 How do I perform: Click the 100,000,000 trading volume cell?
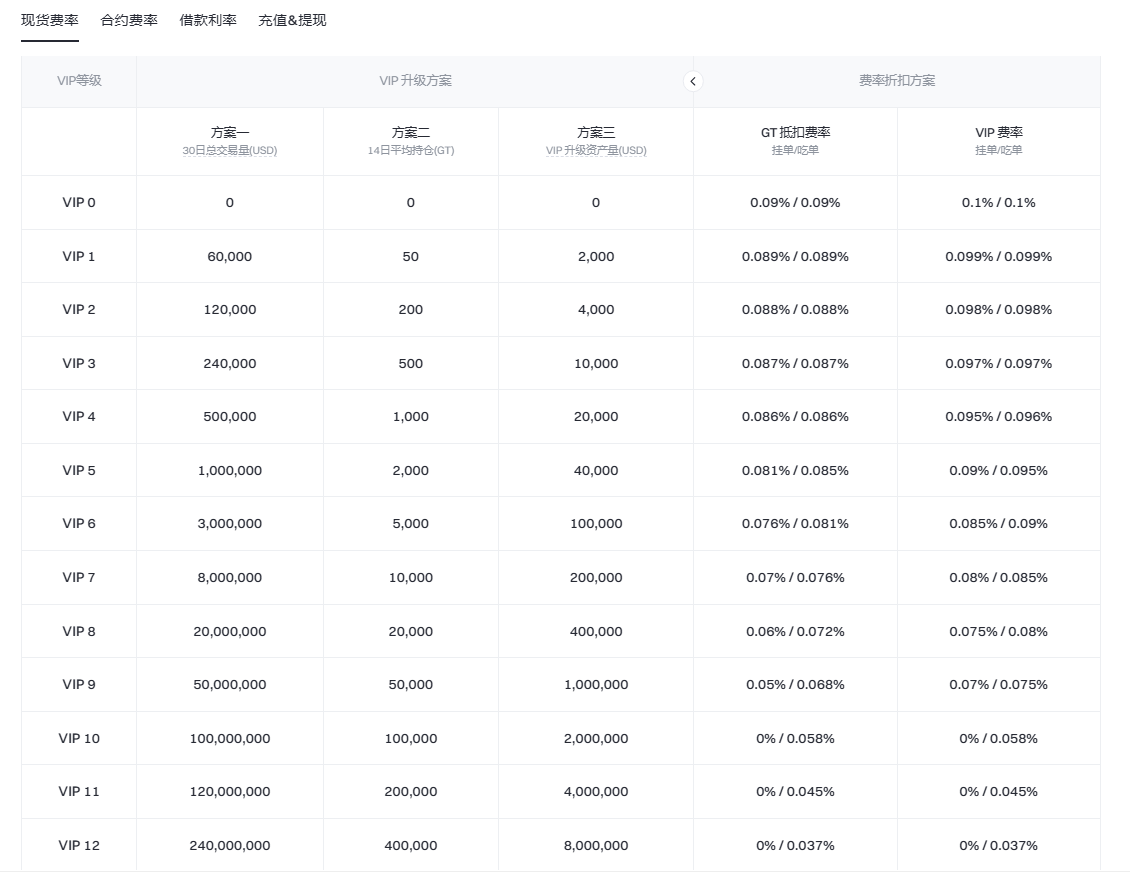[230, 739]
